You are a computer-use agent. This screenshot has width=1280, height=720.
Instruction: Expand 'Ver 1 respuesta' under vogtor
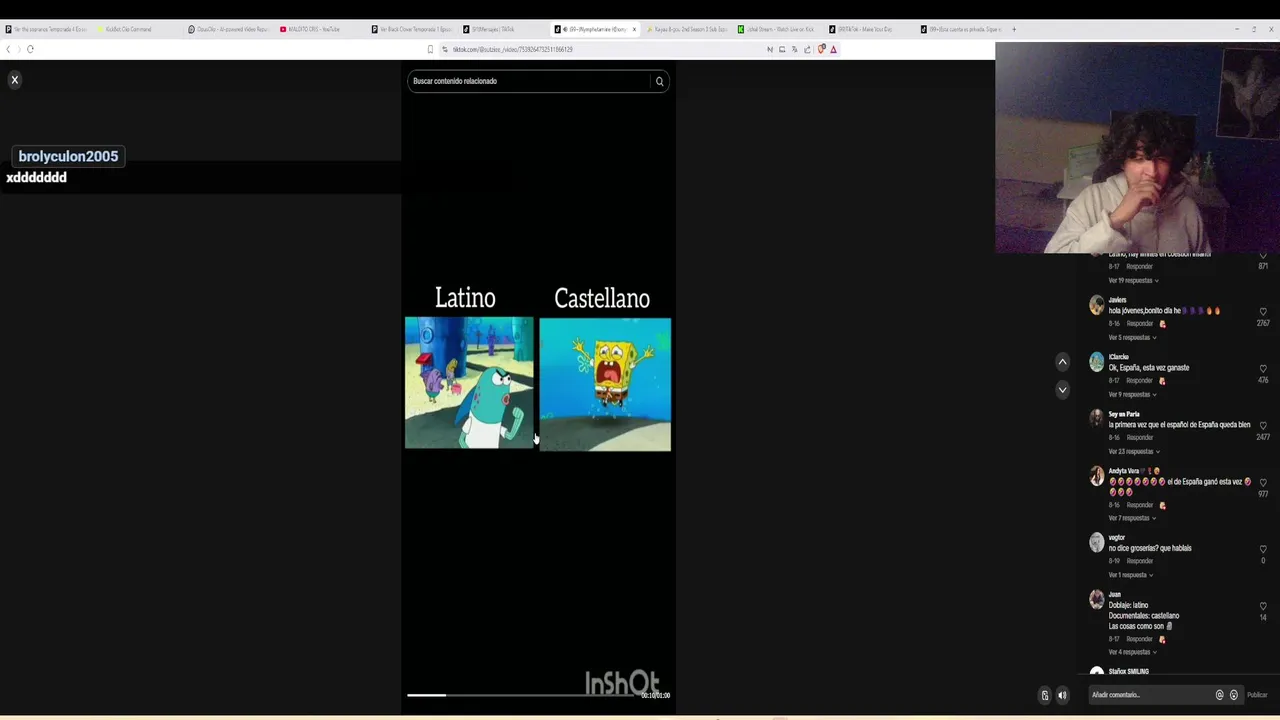(x=1130, y=576)
